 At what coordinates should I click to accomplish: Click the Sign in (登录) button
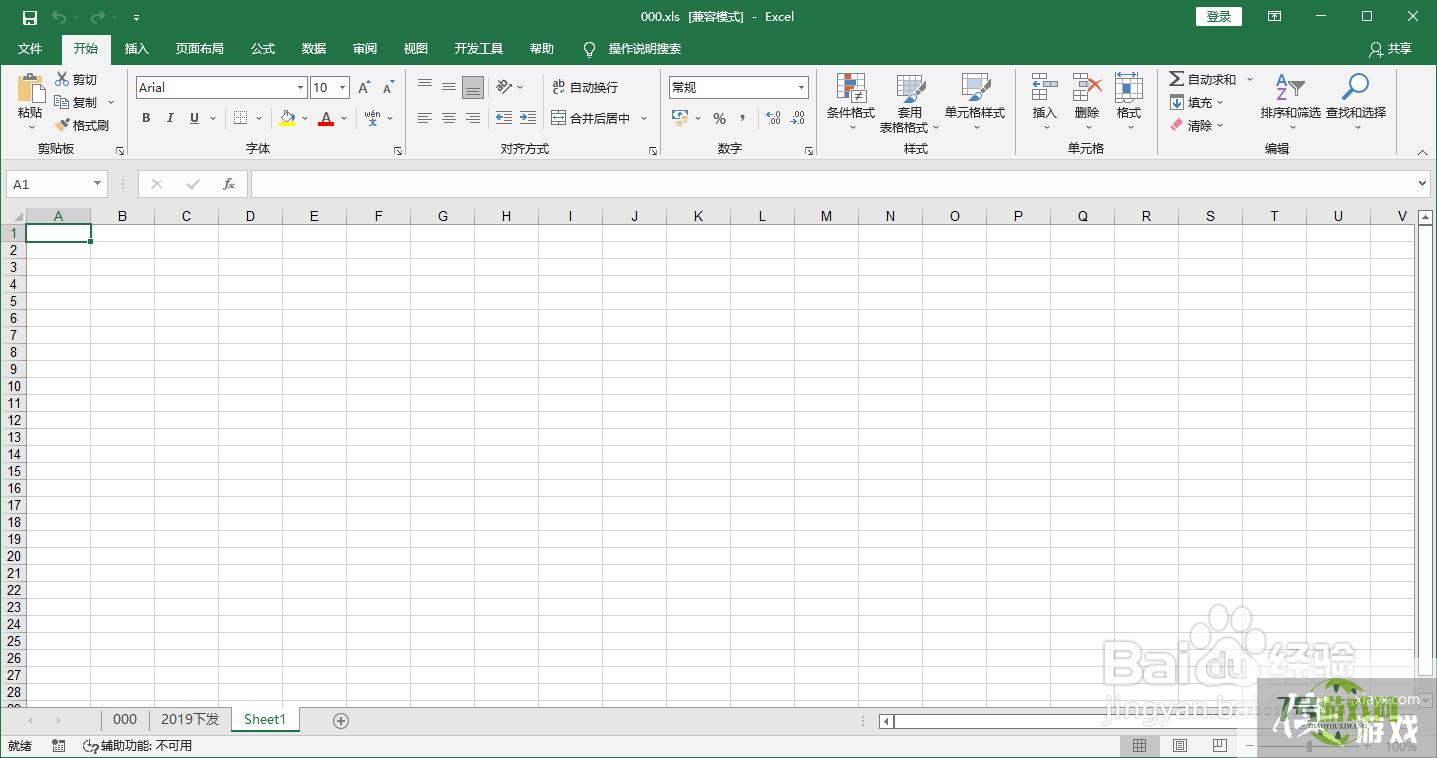[x=1219, y=17]
